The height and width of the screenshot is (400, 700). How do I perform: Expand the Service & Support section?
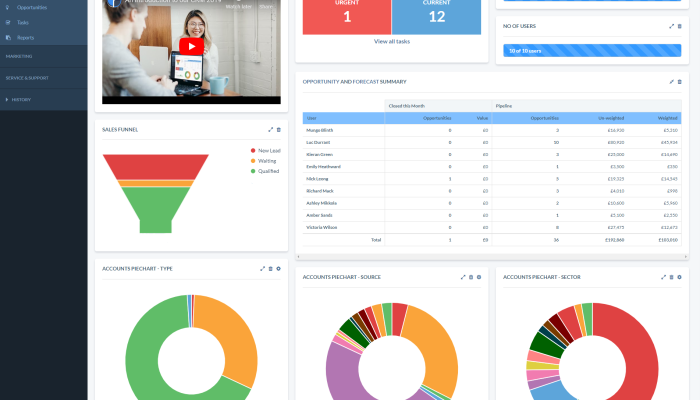tap(27, 78)
